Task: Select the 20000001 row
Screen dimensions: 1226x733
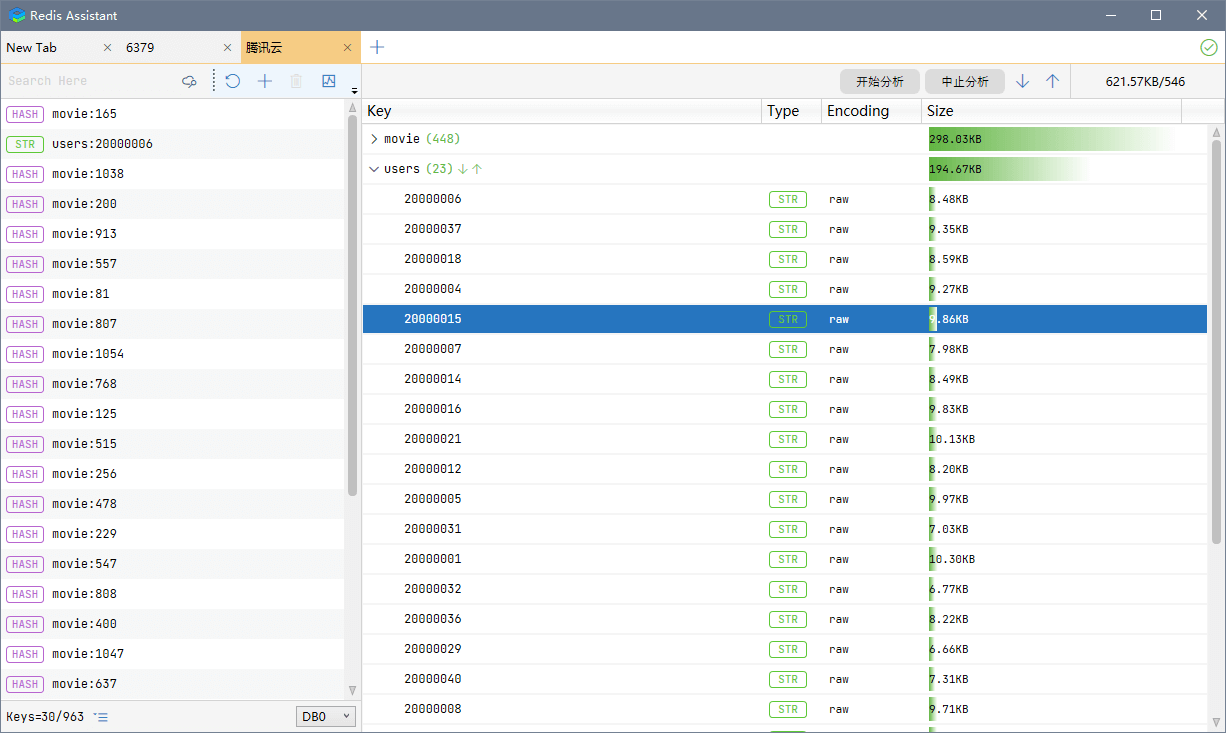Action: point(785,559)
